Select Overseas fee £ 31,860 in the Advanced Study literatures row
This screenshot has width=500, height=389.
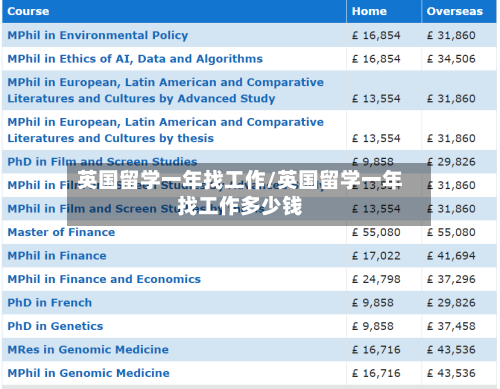tap(451, 99)
